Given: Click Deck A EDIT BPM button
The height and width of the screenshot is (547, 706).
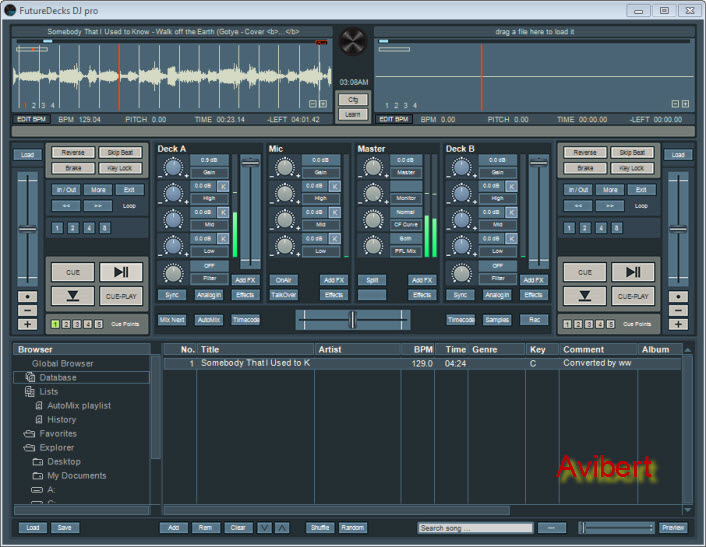Looking at the screenshot, I should pos(32,119).
